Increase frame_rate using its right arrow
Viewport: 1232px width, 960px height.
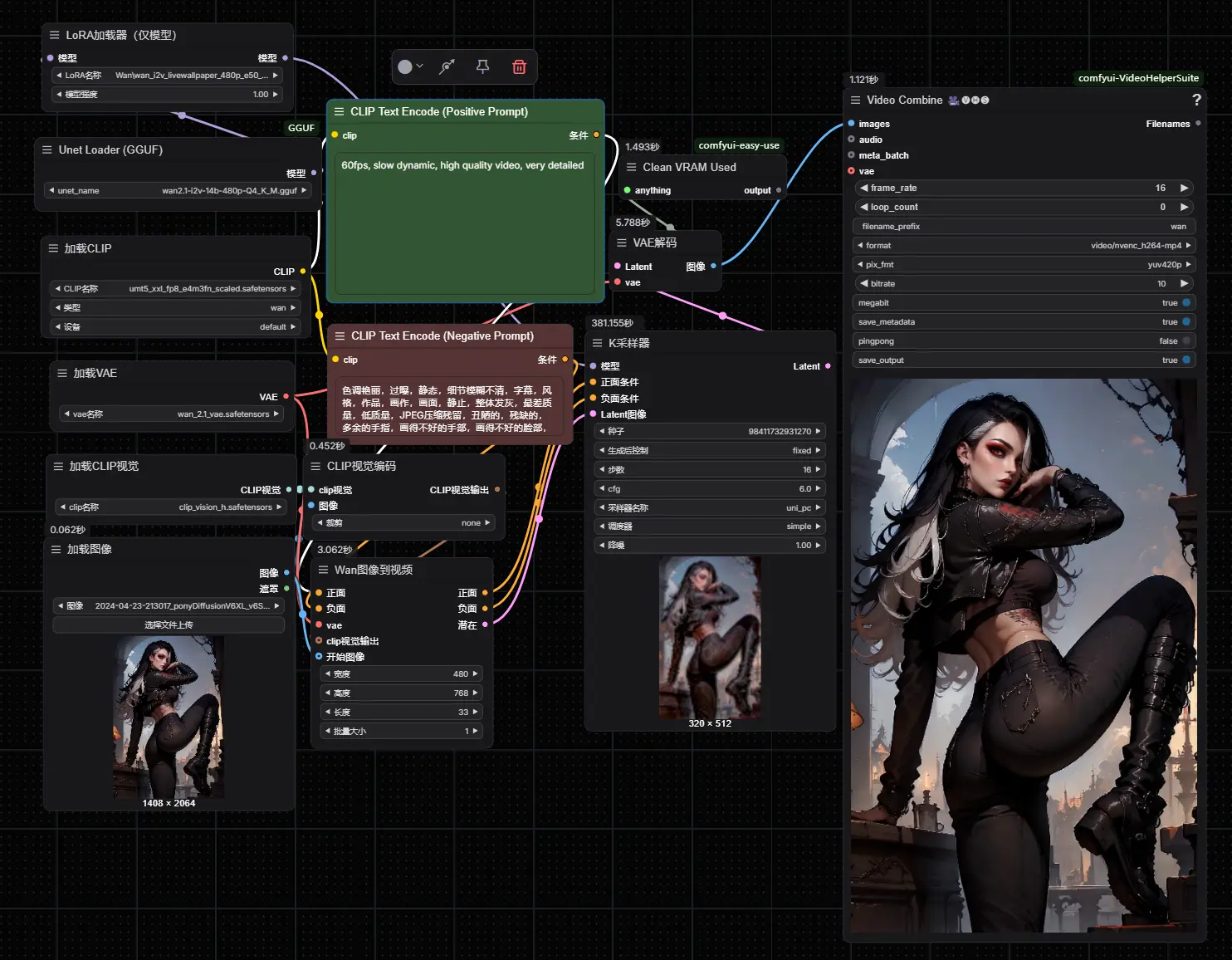click(x=1184, y=189)
